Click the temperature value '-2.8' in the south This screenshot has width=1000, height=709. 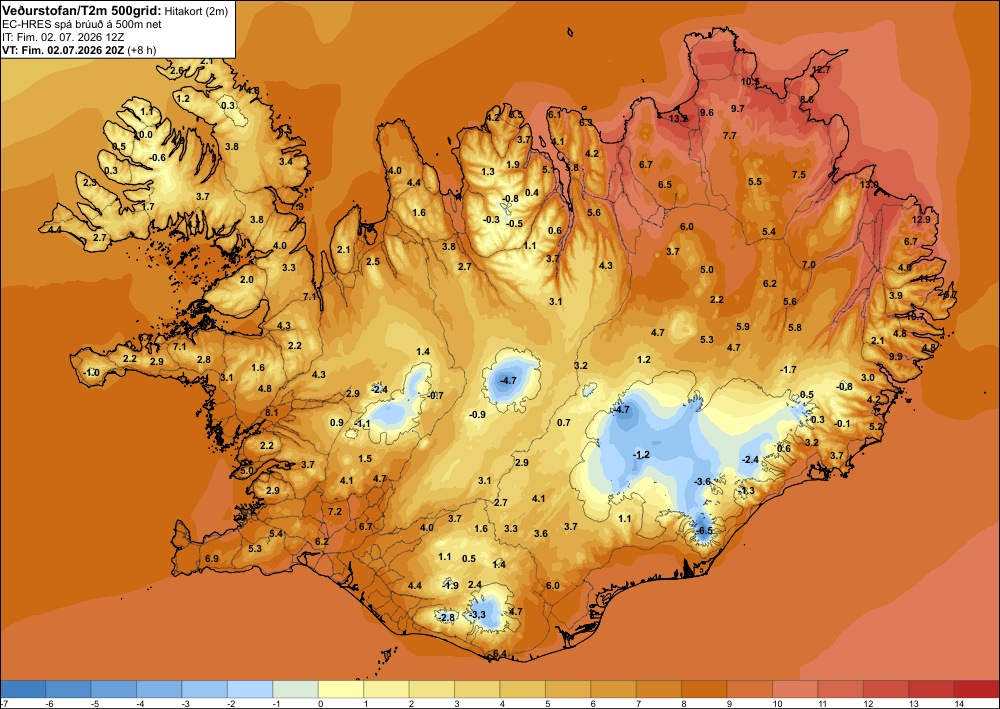(447, 617)
